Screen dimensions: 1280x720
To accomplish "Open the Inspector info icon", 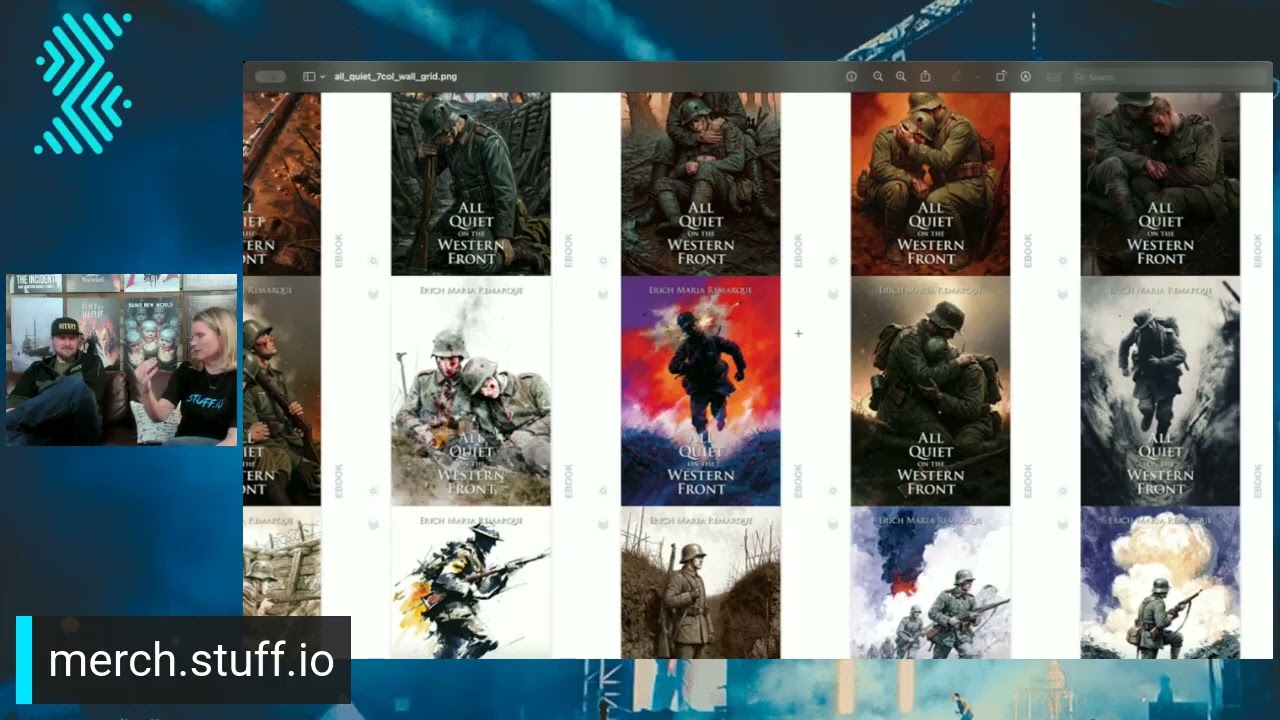I will 851,76.
